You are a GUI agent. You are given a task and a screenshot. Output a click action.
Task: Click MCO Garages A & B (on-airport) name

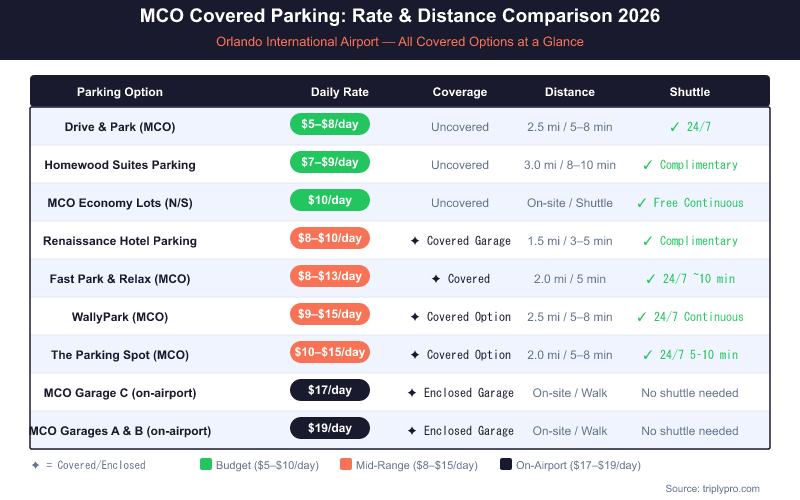[x=121, y=431]
